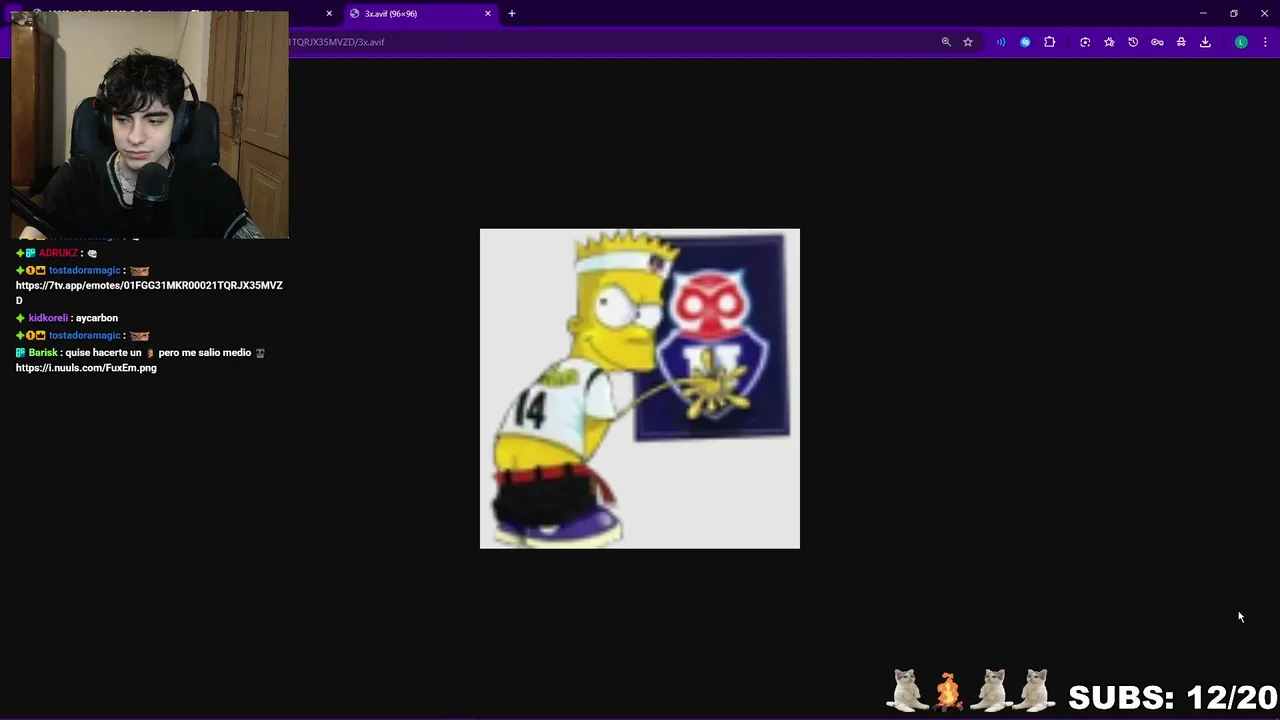The height and width of the screenshot is (720, 1280).
Task: Open the Downloads arrow icon
Action: 1205,42
